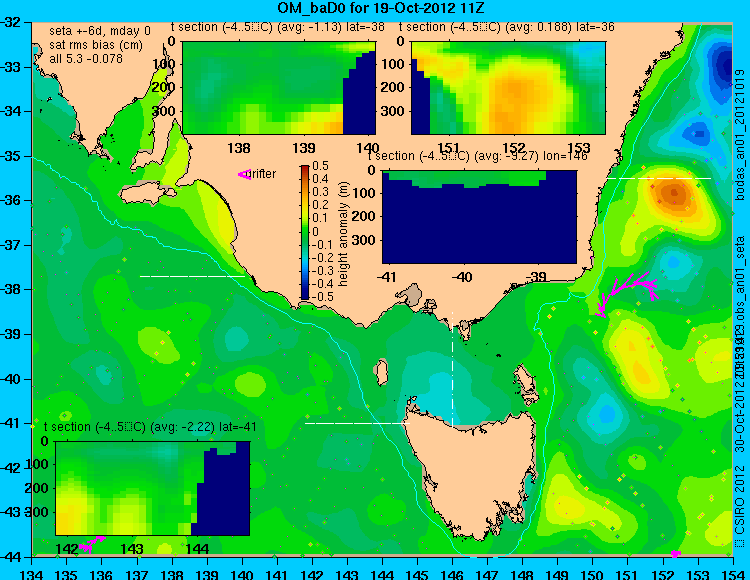Viewport: 750px width, 580px height.
Task: Click the 200 depth label of the lon=146 inset
Action: [x=365, y=216]
